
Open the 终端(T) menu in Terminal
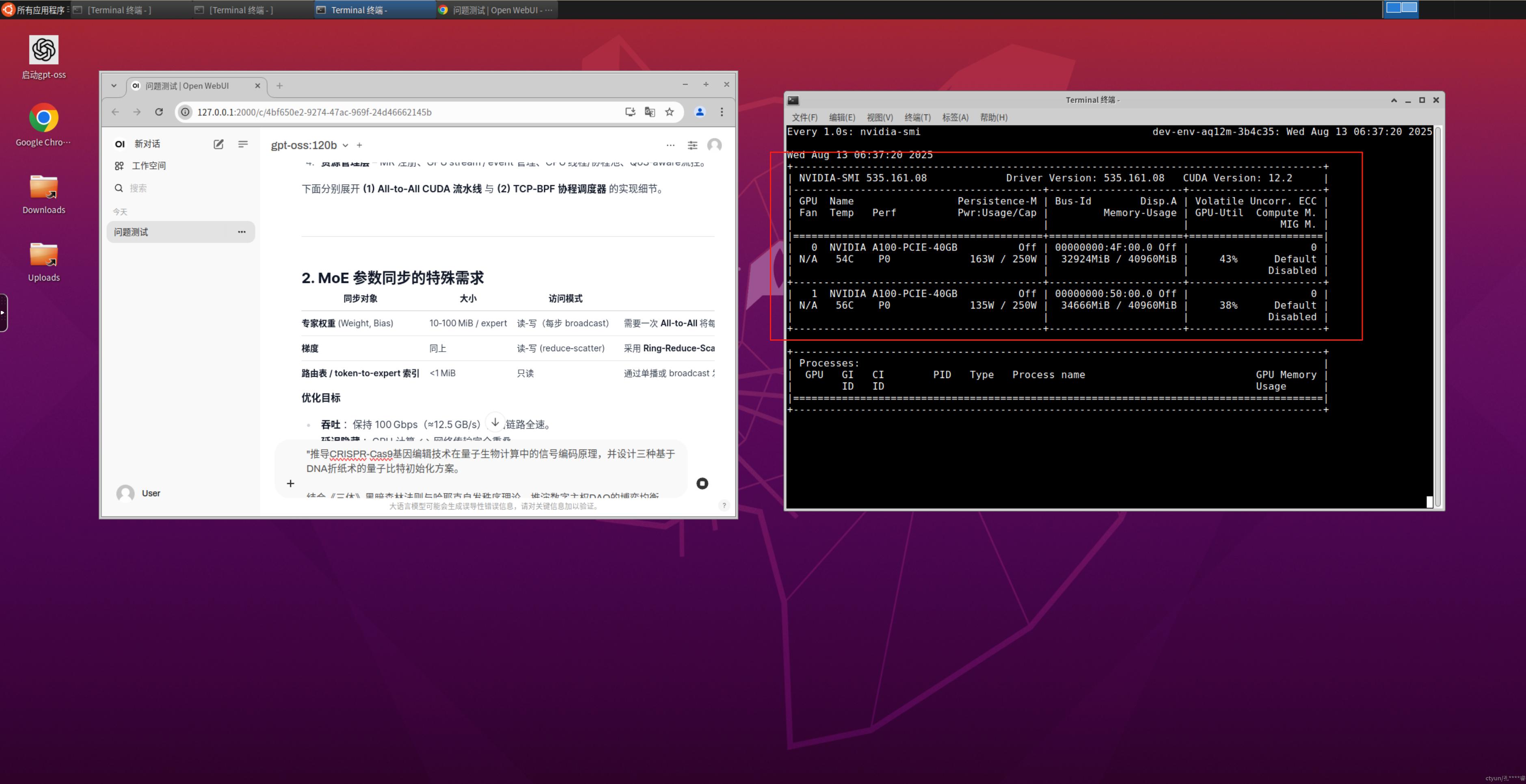coord(918,117)
